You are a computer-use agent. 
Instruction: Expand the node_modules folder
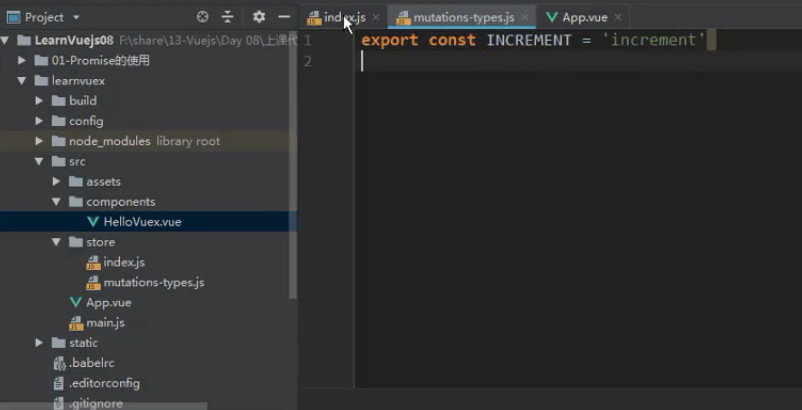coord(39,141)
